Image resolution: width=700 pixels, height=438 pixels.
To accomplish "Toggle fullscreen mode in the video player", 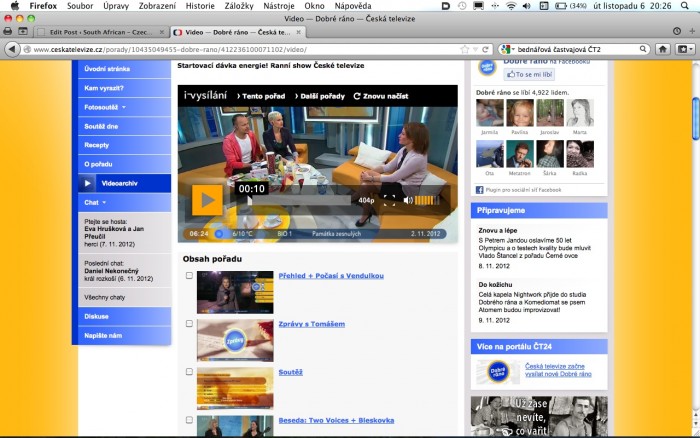I will pos(389,200).
